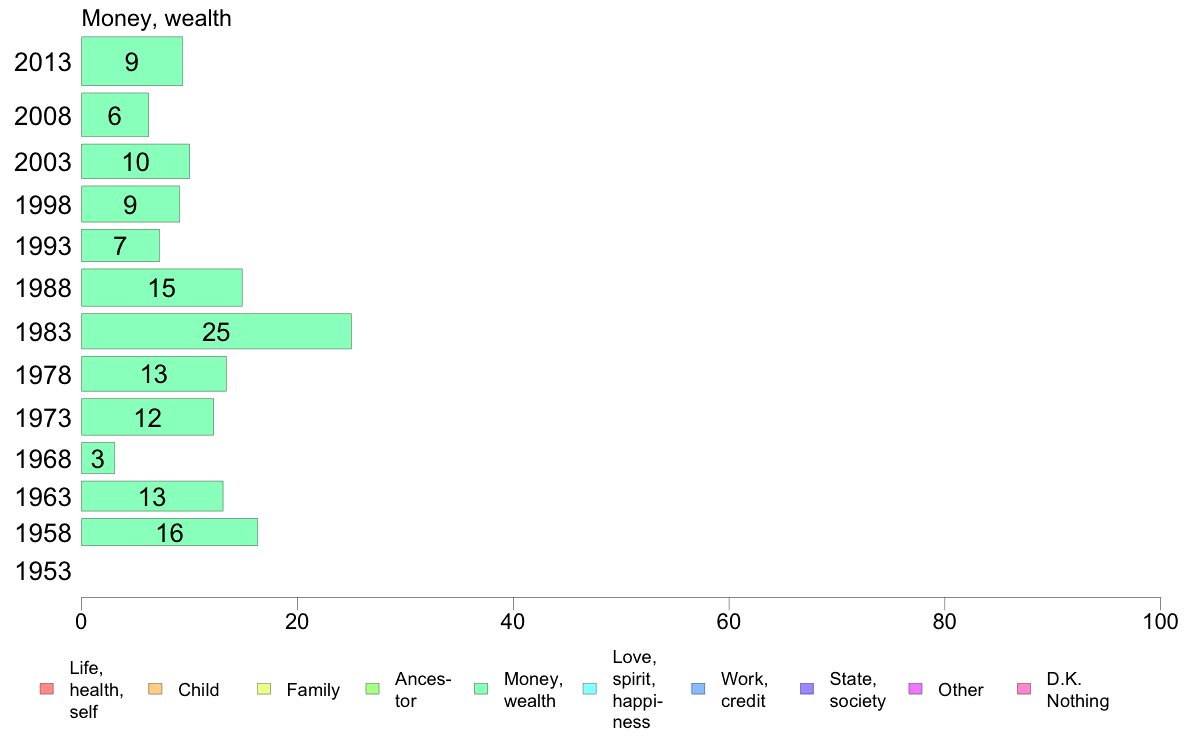Click the Life, health, self legend swatch

point(47,689)
